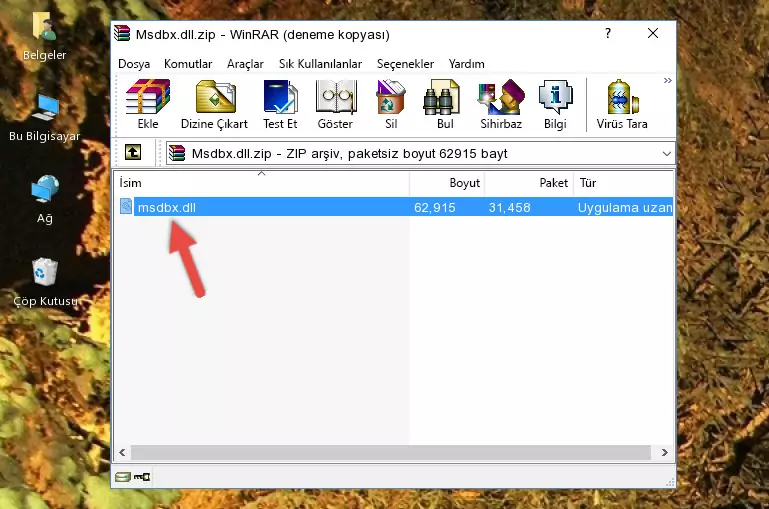Viewport: 769px width, 509px height.
Task: Open the Göster view file tool
Action: [335, 104]
